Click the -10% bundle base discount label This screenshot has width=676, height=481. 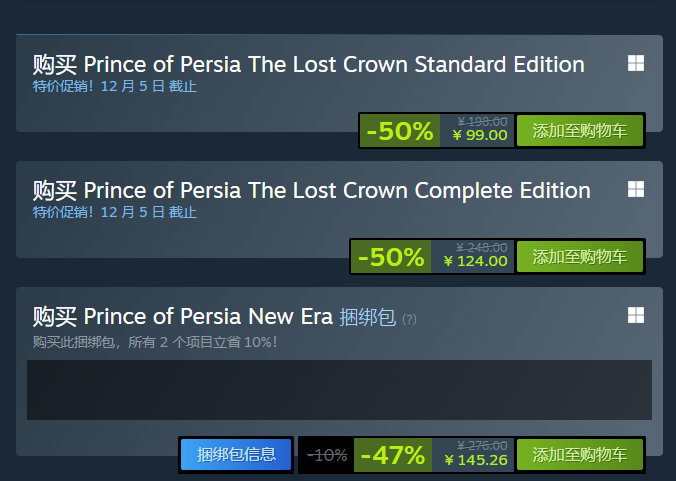point(327,455)
